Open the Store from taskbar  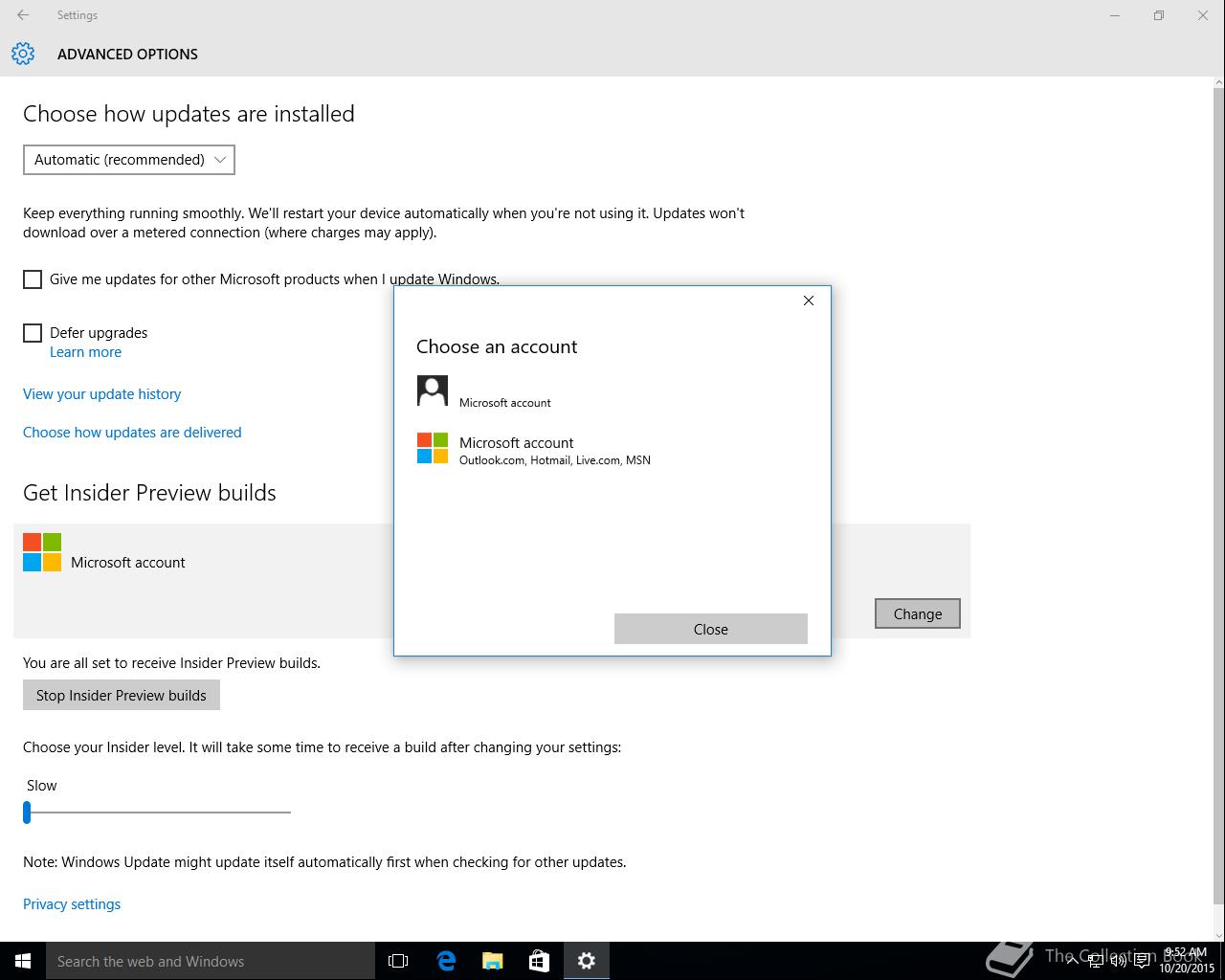click(540, 961)
